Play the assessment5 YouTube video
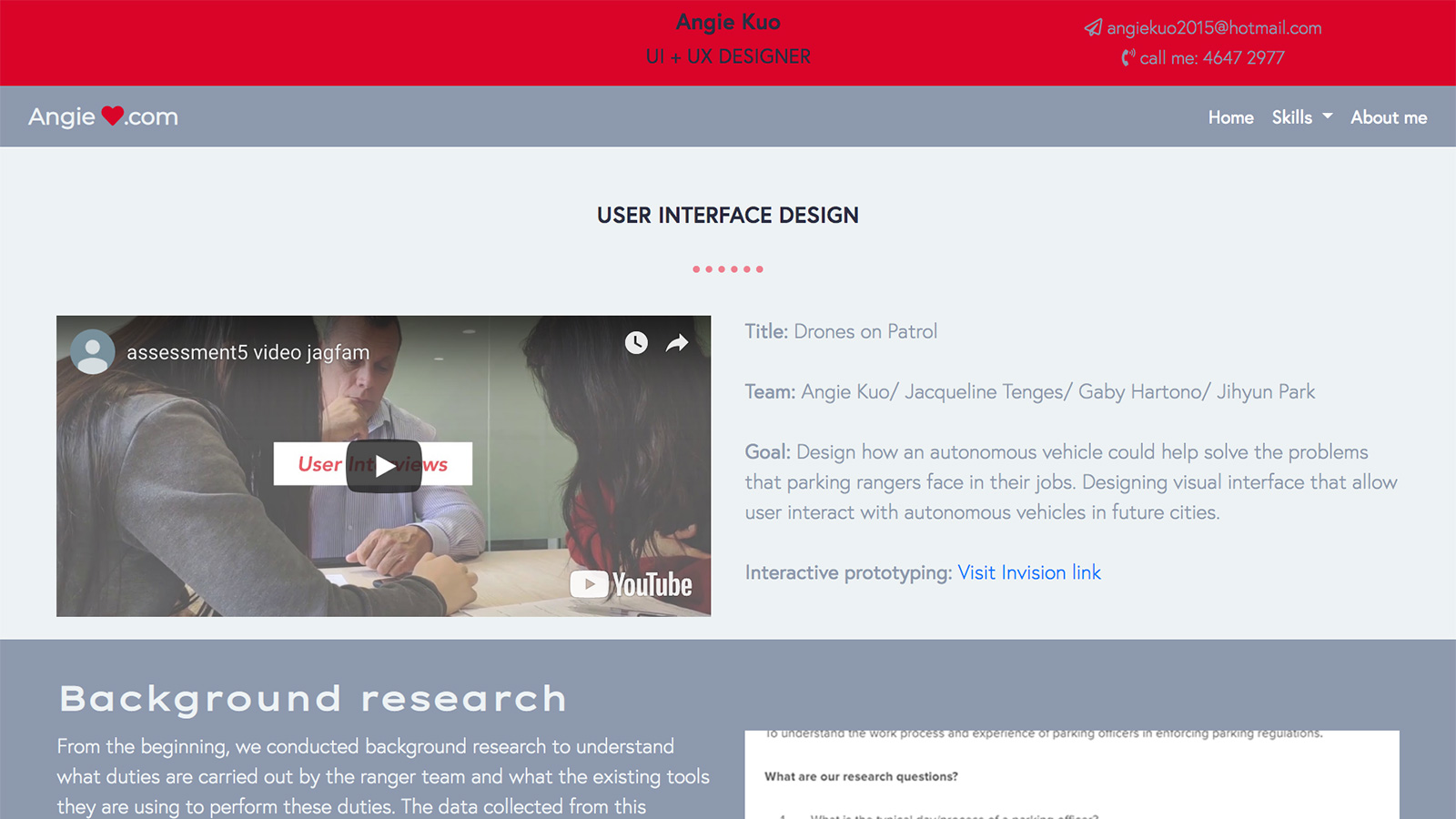The width and height of the screenshot is (1456, 819). [383, 466]
